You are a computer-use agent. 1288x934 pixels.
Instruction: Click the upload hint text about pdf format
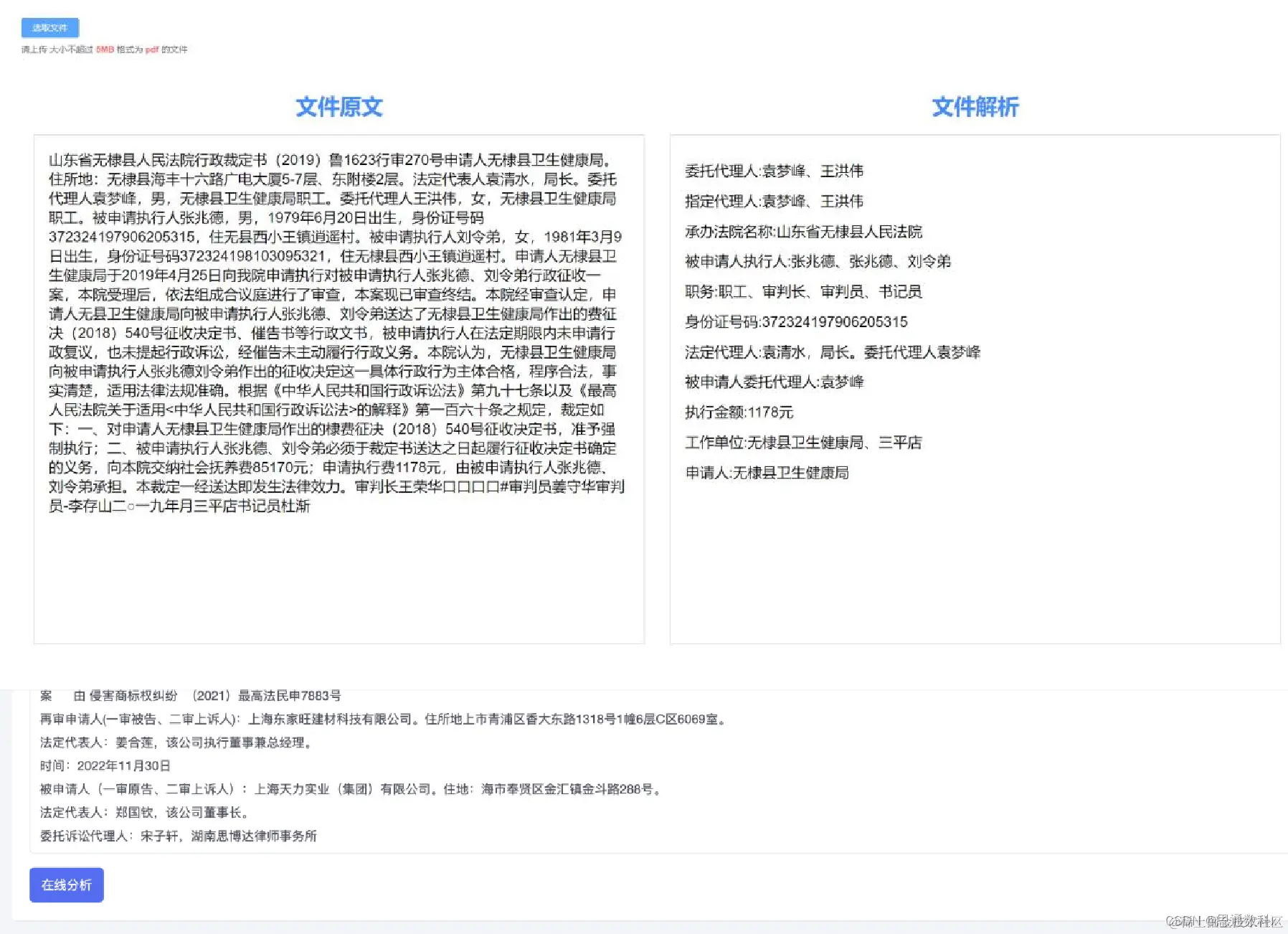click(x=104, y=49)
